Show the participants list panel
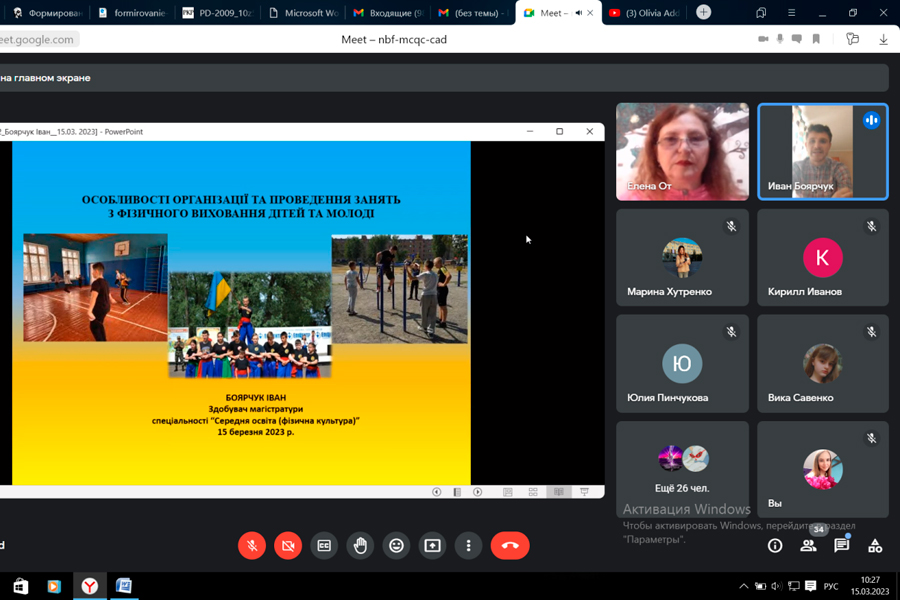Screen dimensions: 900x600 tap(808, 545)
